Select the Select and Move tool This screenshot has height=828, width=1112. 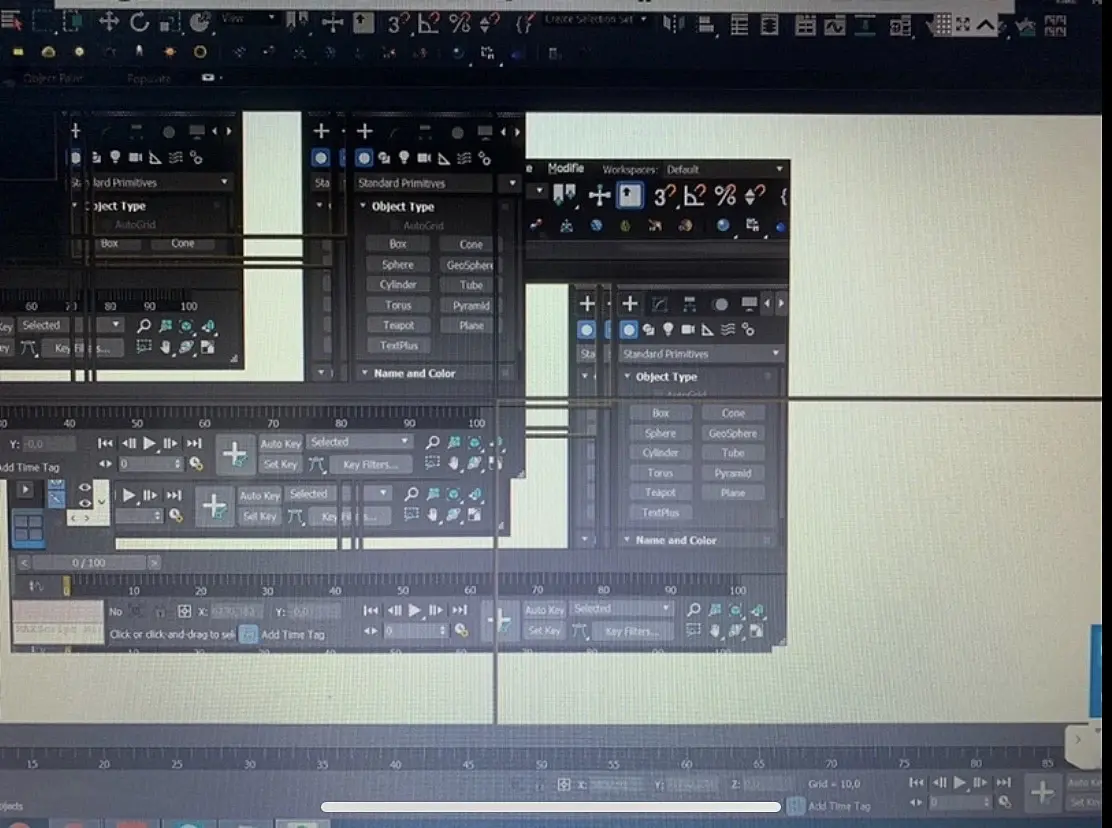[109, 22]
